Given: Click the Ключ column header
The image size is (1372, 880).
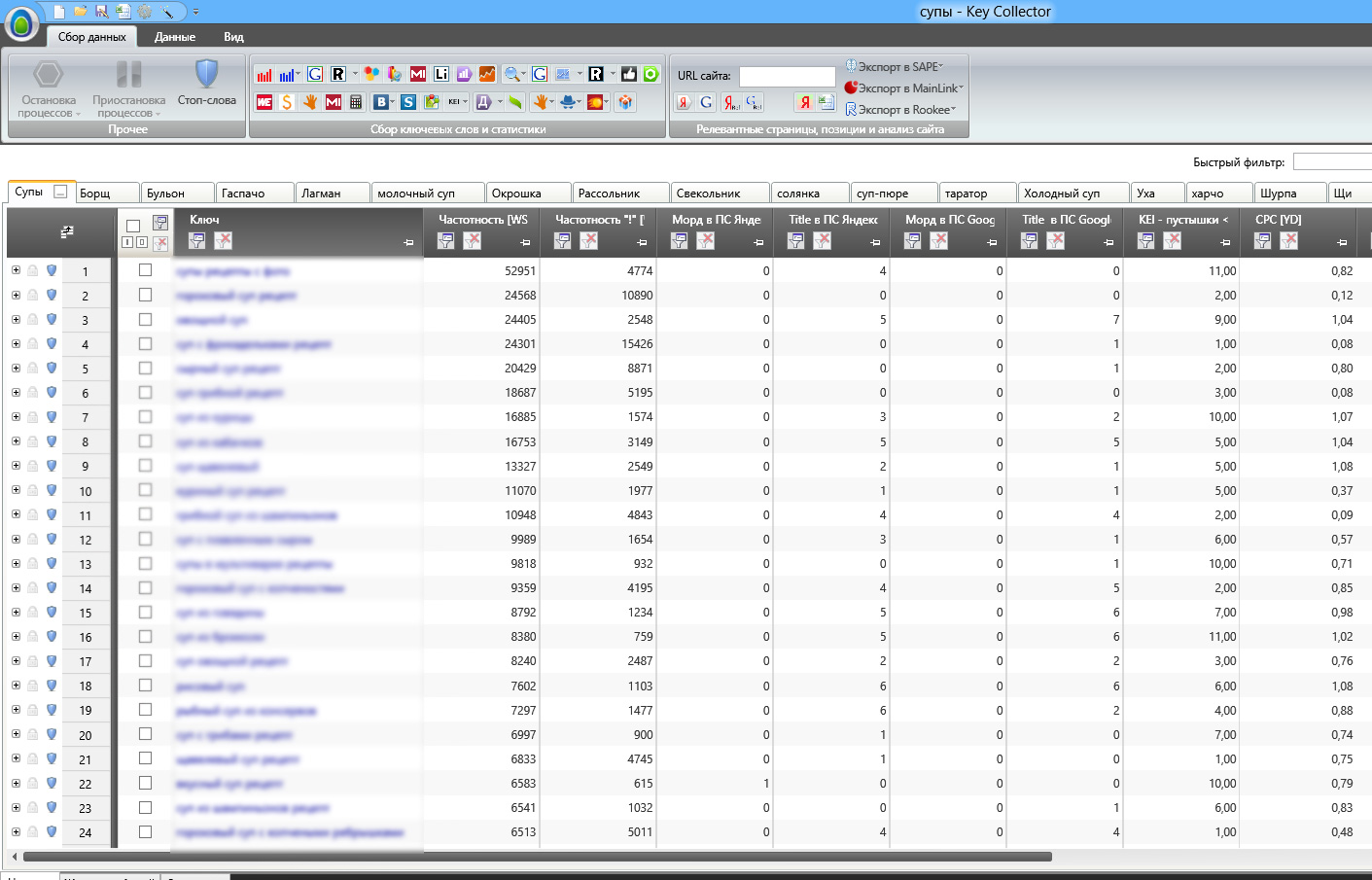Looking at the screenshot, I should point(204,219).
